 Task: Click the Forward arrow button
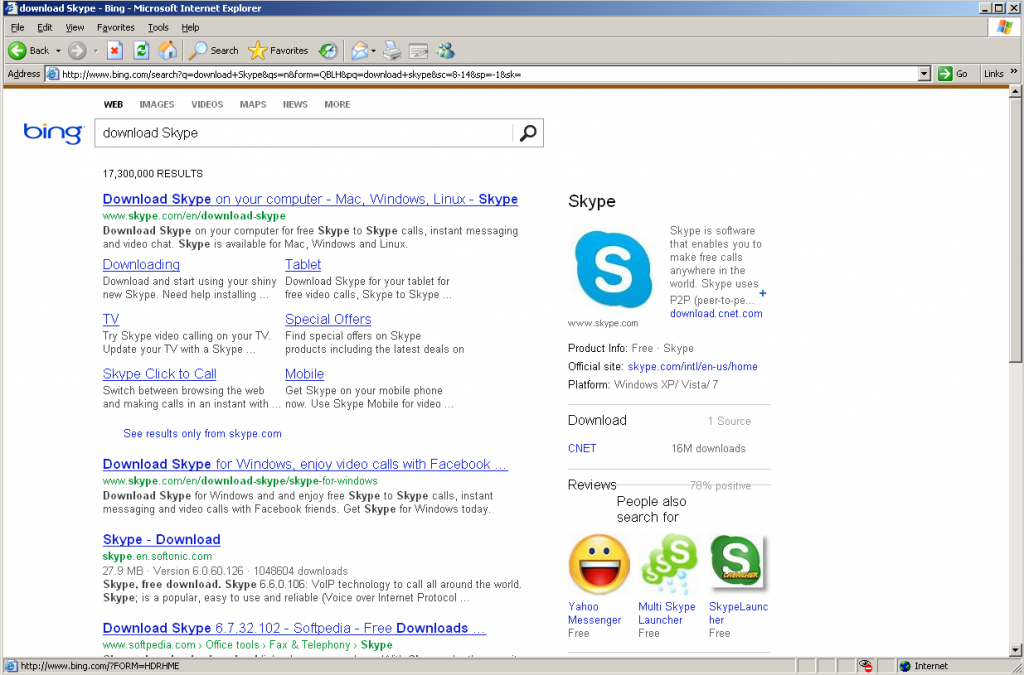tap(77, 50)
